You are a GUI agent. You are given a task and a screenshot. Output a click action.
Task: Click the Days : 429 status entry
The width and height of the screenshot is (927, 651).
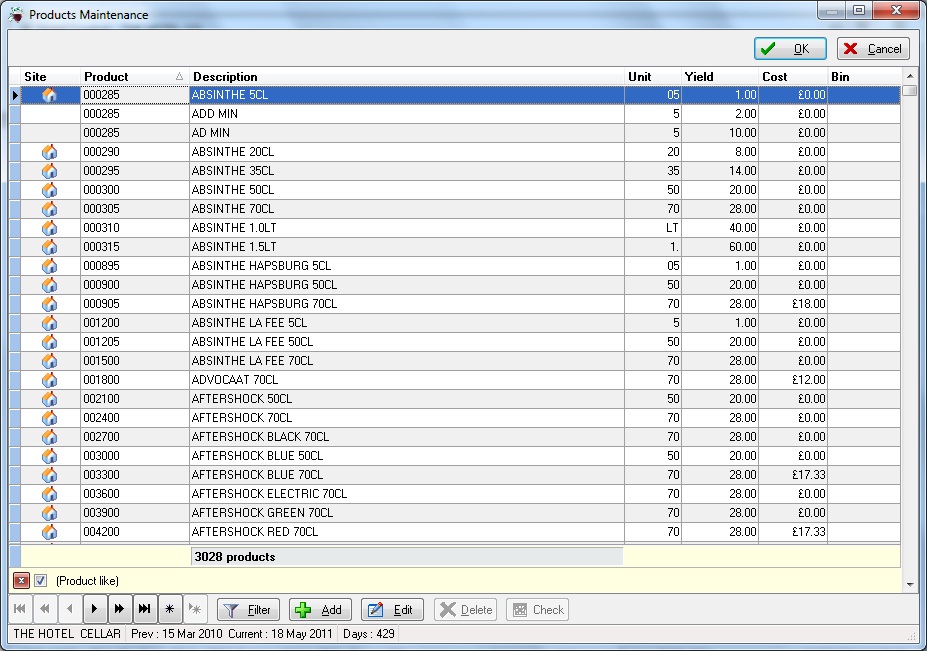(x=368, y=634)
